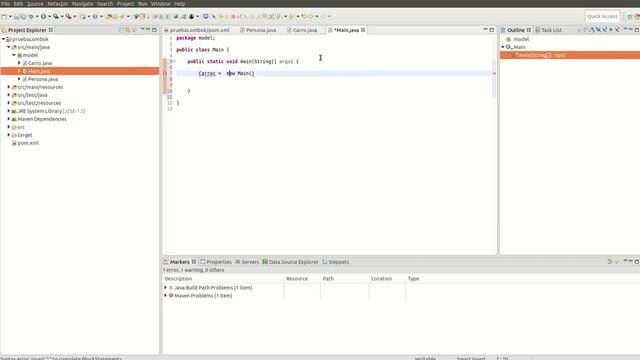The image size is (640, 360).
Task: Click the green Run toolbar button
Action: [43, 16]
